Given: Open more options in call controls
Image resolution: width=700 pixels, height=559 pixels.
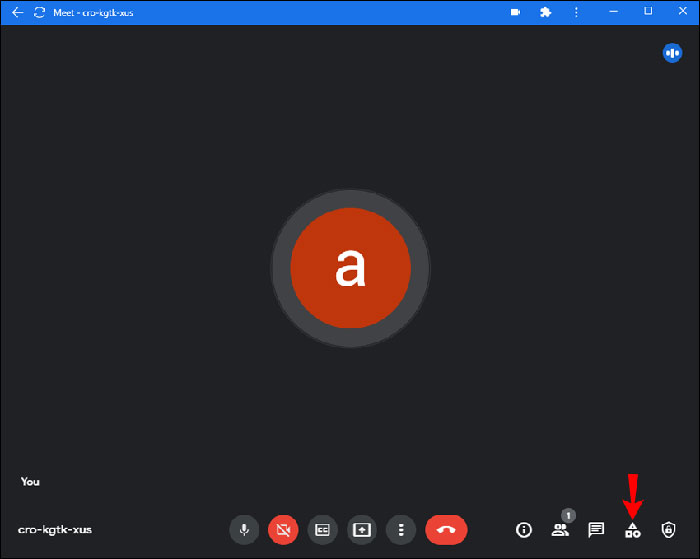Looking at the screenshot, I should (x=400, y=529).
